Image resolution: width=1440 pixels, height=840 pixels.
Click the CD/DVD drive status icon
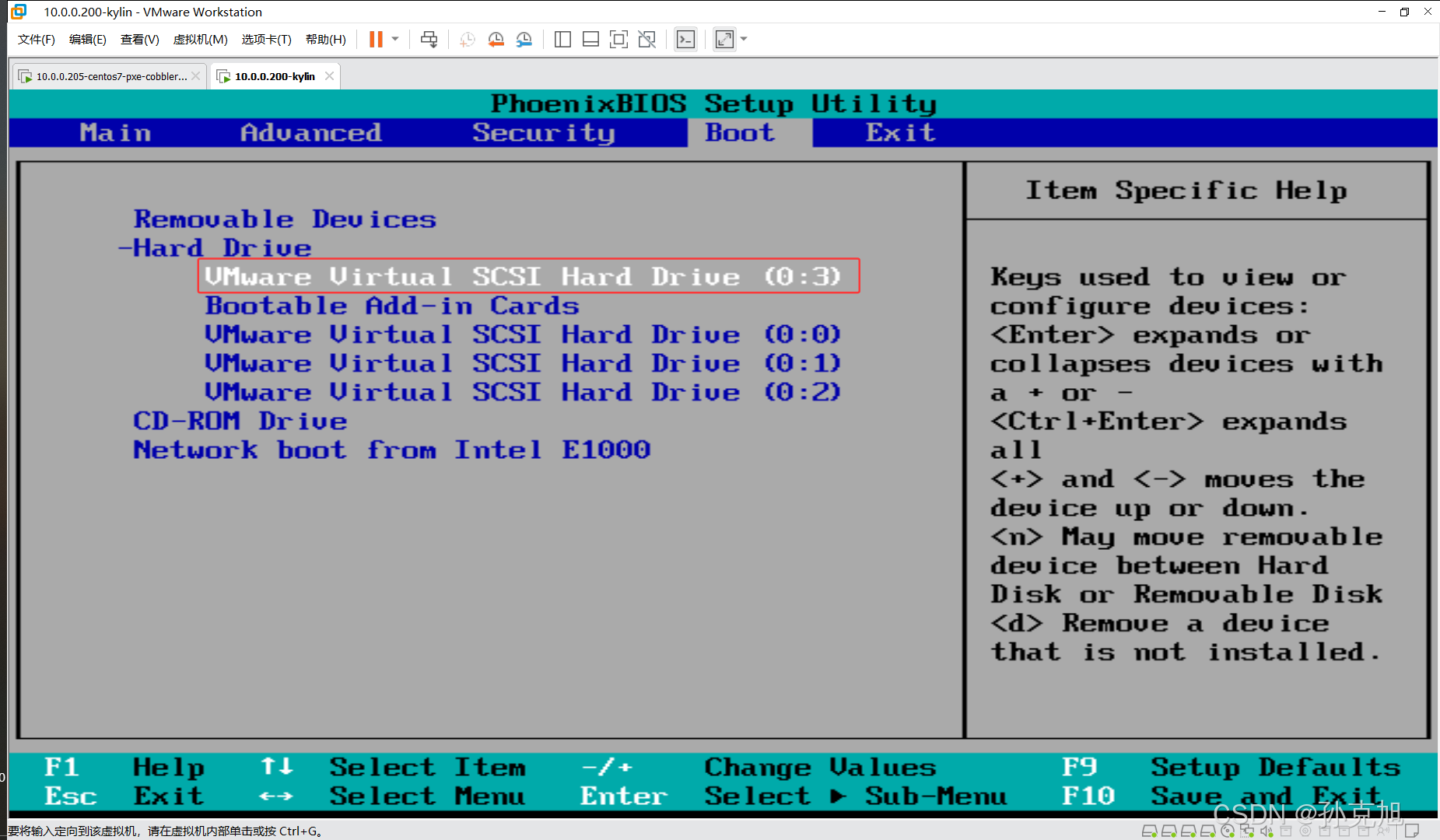[x=1228, y=831]
